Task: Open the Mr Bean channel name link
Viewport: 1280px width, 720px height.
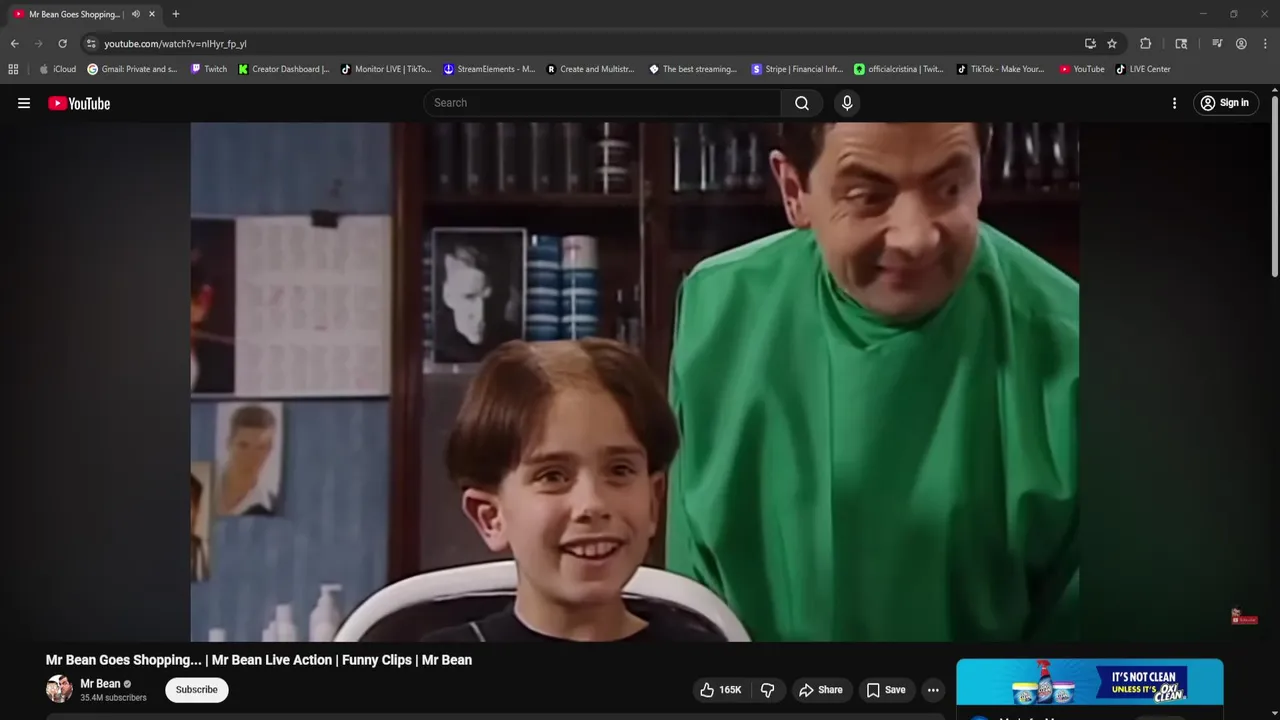Action: [x=100, y=684]
